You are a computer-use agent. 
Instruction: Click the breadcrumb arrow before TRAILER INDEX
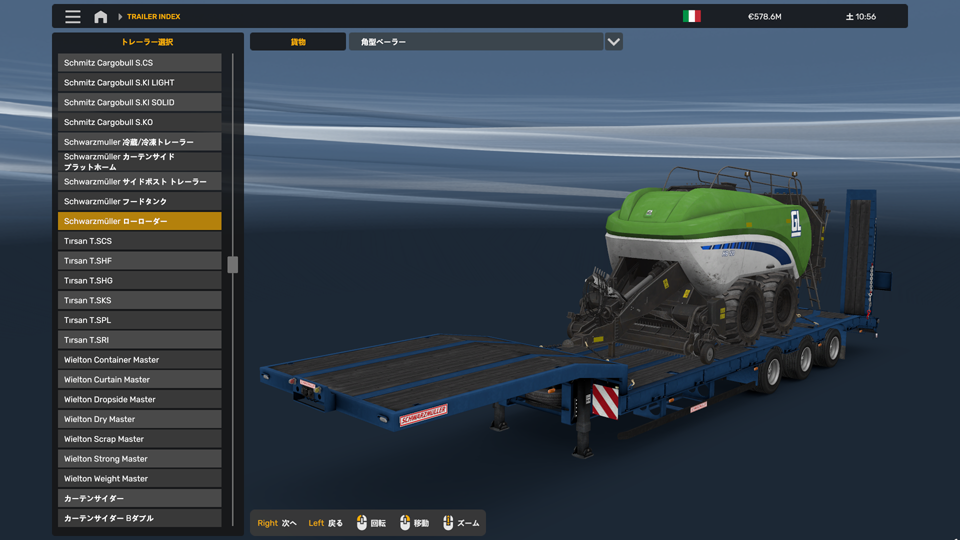(120, 17)
